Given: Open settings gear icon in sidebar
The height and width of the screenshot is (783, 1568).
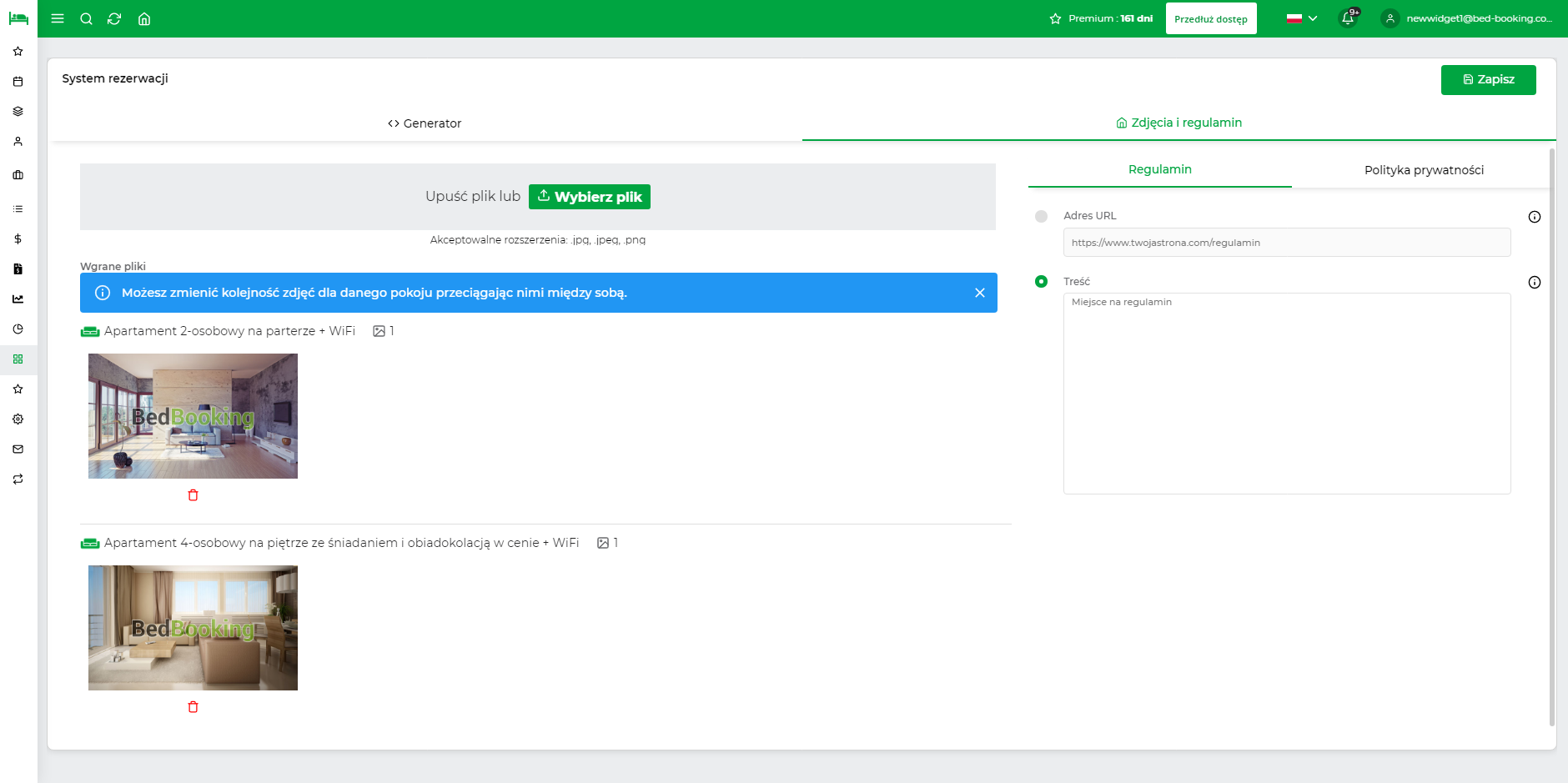Looking at the screenshot, I should (18, 419).
